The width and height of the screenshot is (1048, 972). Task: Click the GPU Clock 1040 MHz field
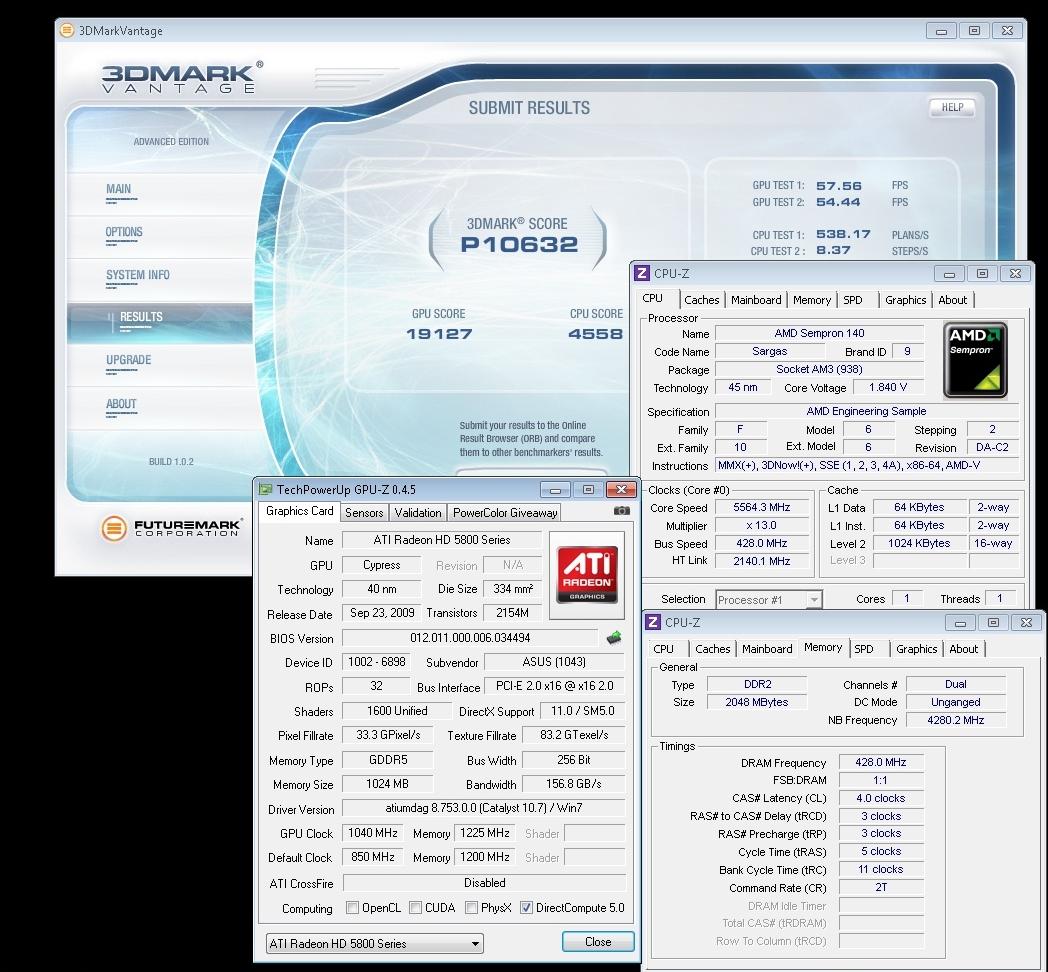372,833
